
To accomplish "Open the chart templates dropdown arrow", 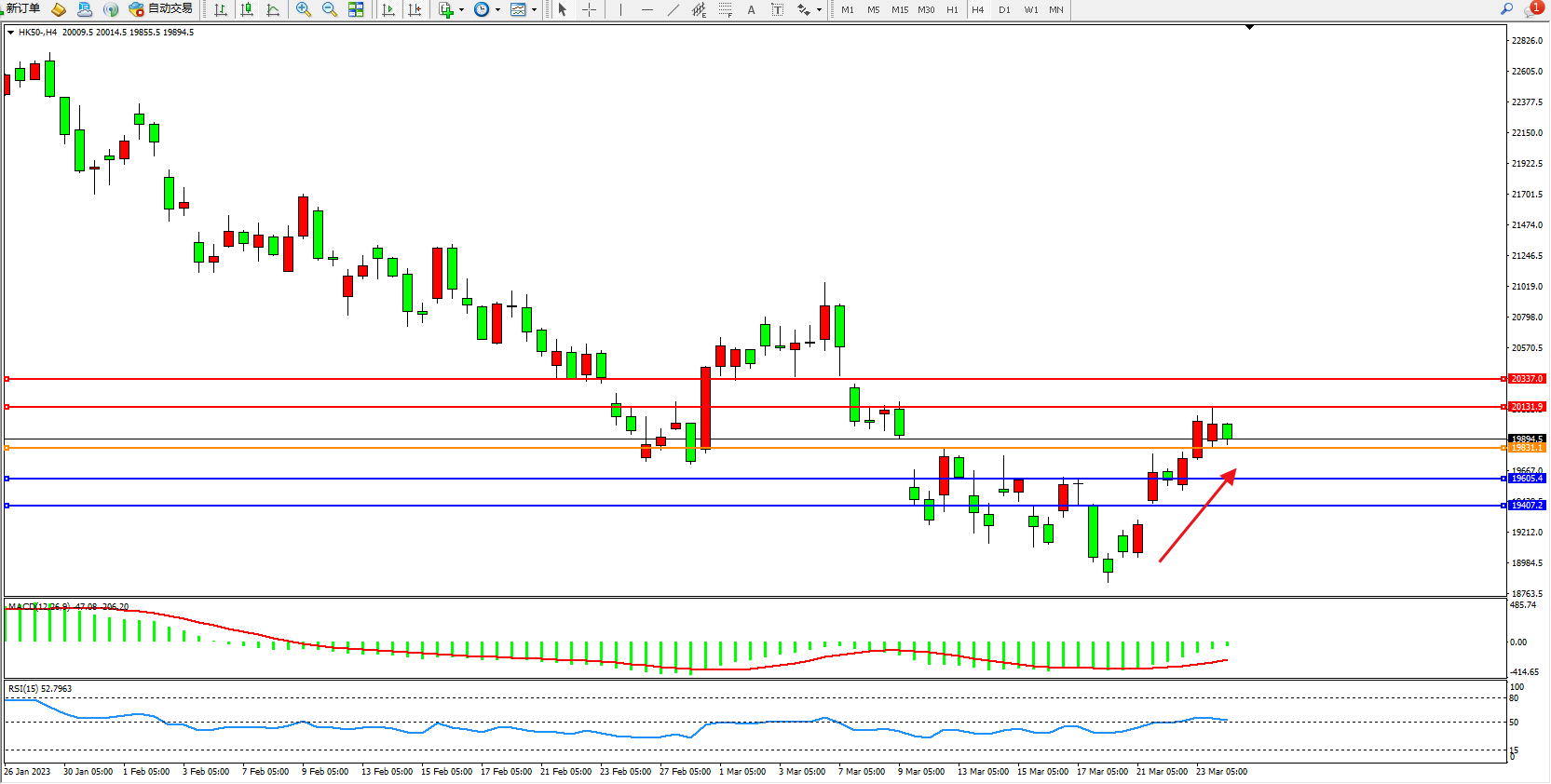I will click(534, 10).
